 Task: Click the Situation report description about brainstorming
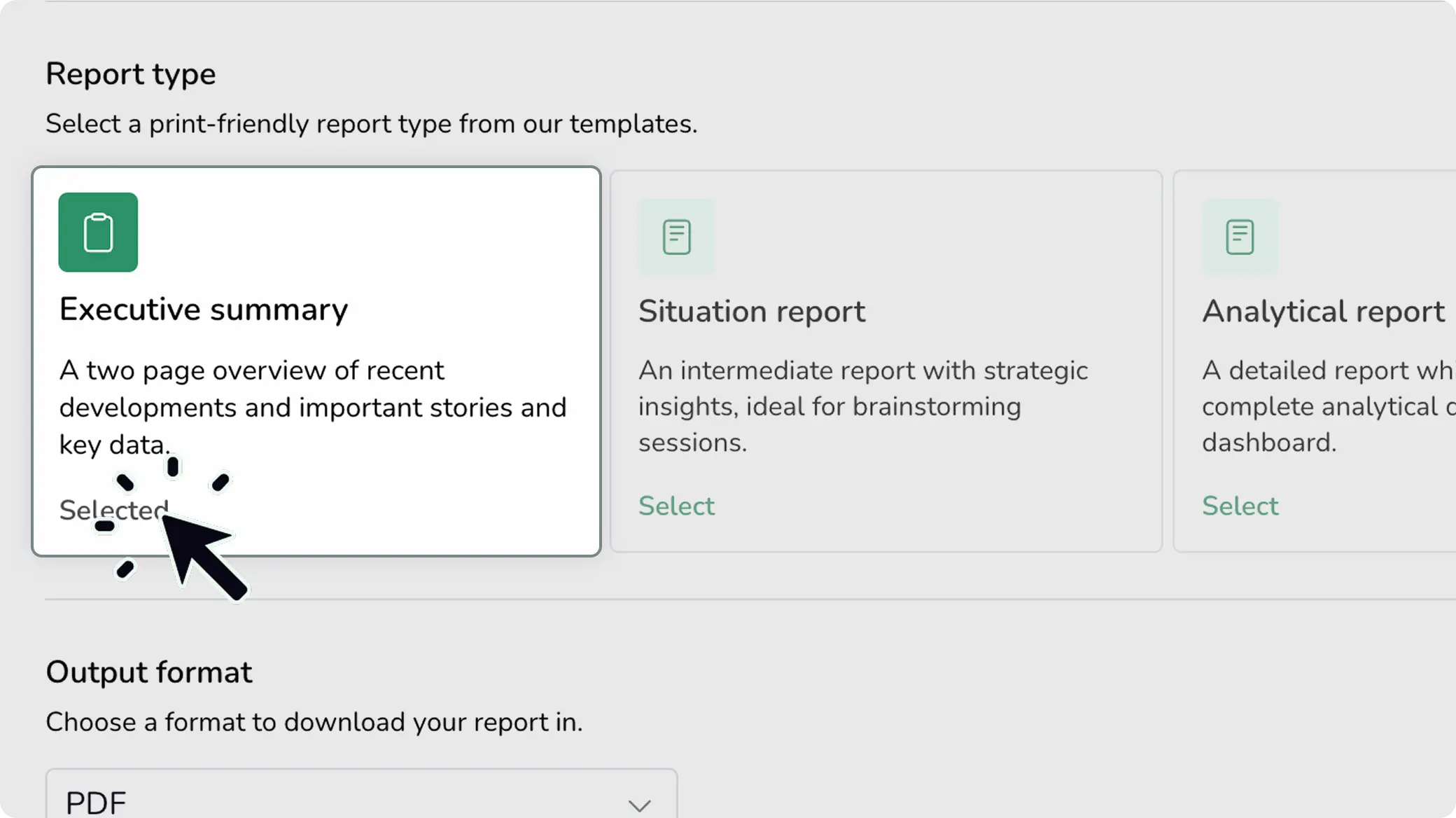pyautogui.click(x=862, y=406)
